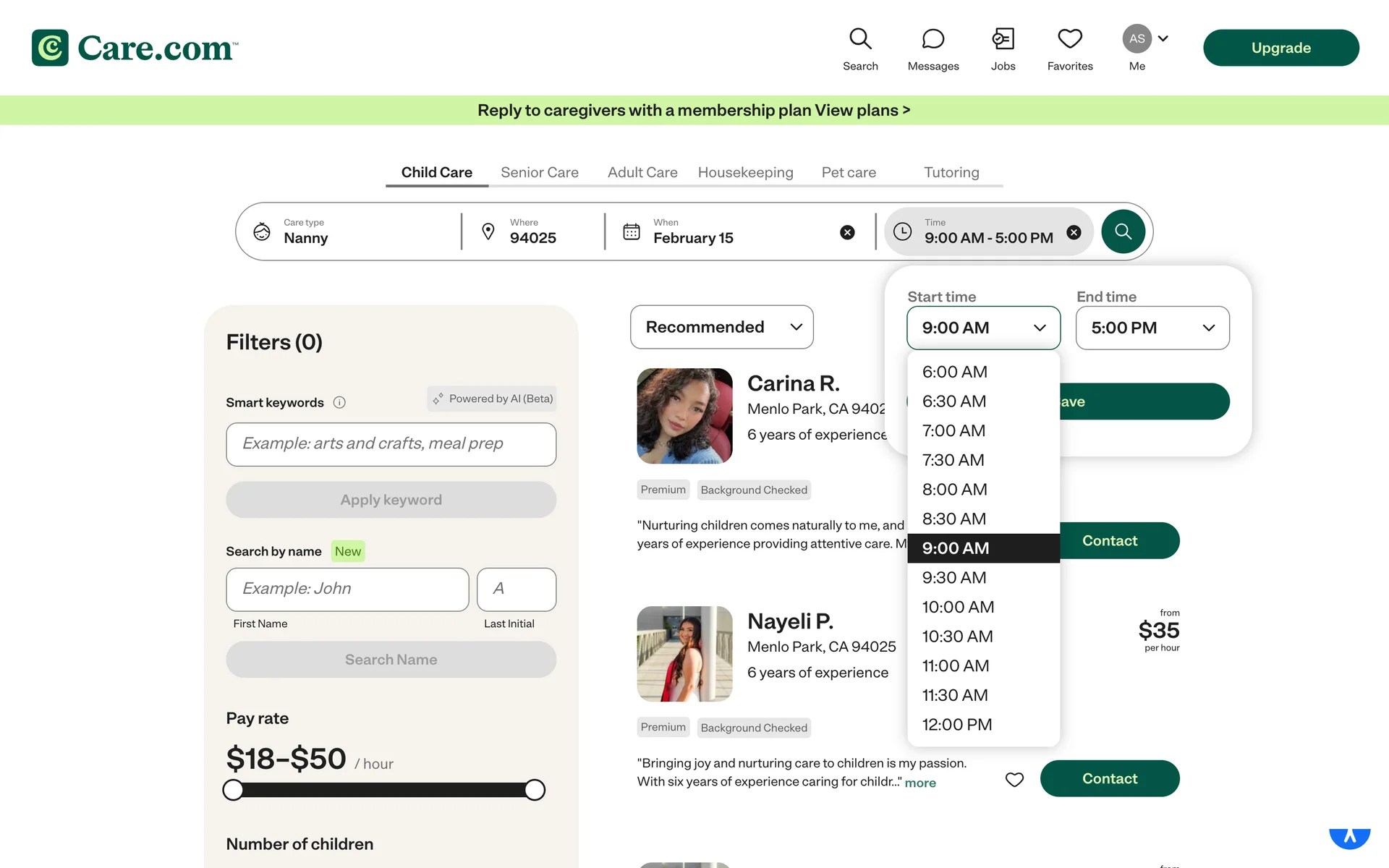Open the End time 5:00 PM dropdown
The height and width of the screenshot is (868, 1389).
(x=1152, y=328)
